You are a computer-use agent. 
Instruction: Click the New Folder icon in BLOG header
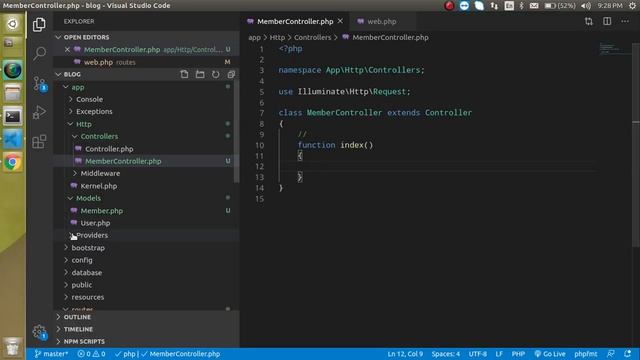pos(200,74)
